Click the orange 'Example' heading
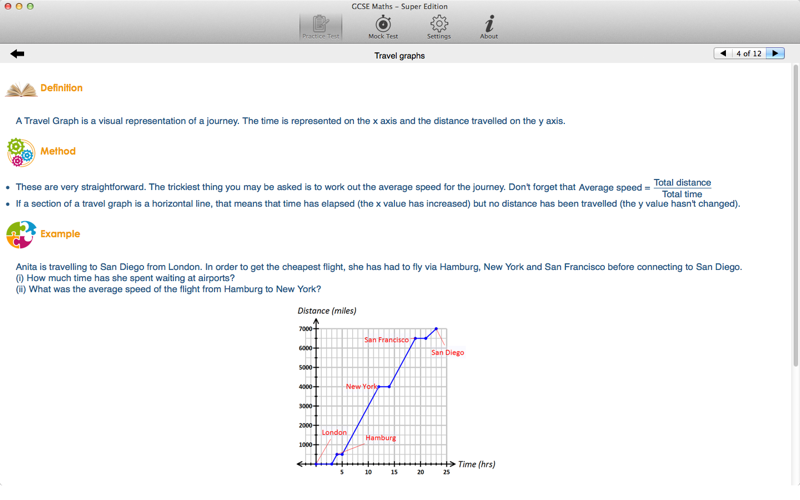The height and width of the screenshot is (500, 800). click(60, 234)
